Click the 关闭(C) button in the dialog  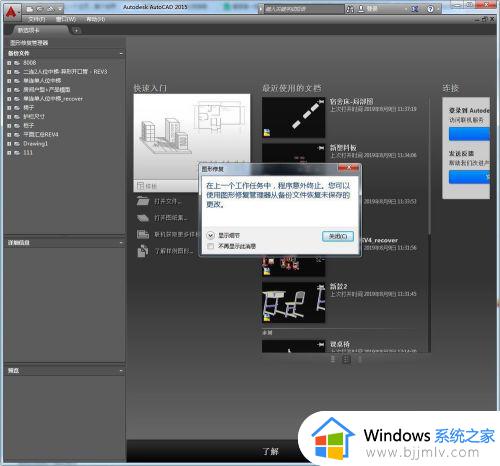tap(338, 236)
